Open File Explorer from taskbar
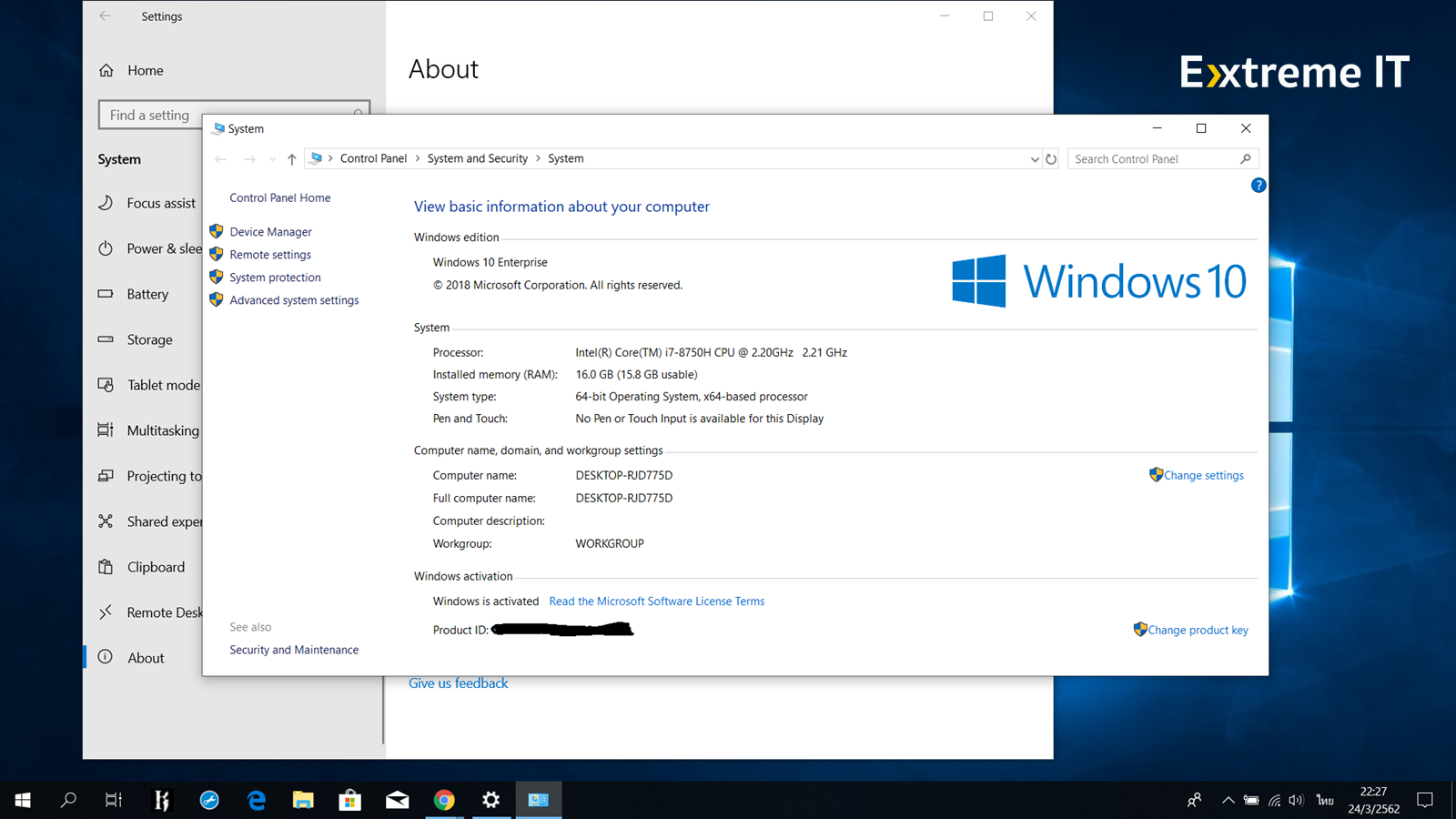This screenshot has width=1456, height=819. coord(303,800)
